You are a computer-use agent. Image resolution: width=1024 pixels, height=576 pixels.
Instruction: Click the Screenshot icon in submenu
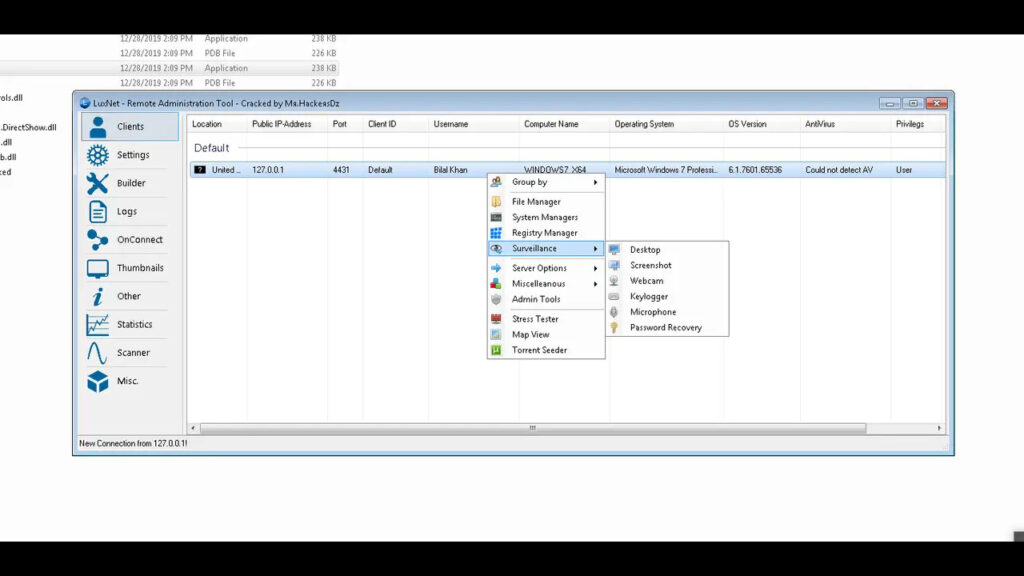tap(614, 265)
